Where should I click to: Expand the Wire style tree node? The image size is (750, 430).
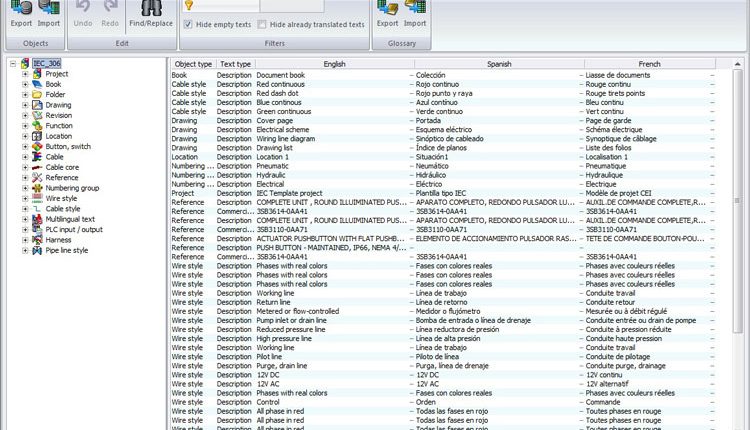pos(25,198)
